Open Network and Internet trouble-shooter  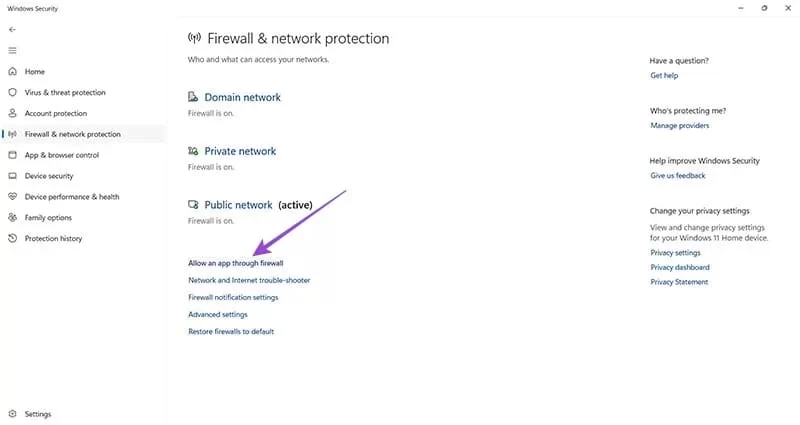[x=249, y=280]
